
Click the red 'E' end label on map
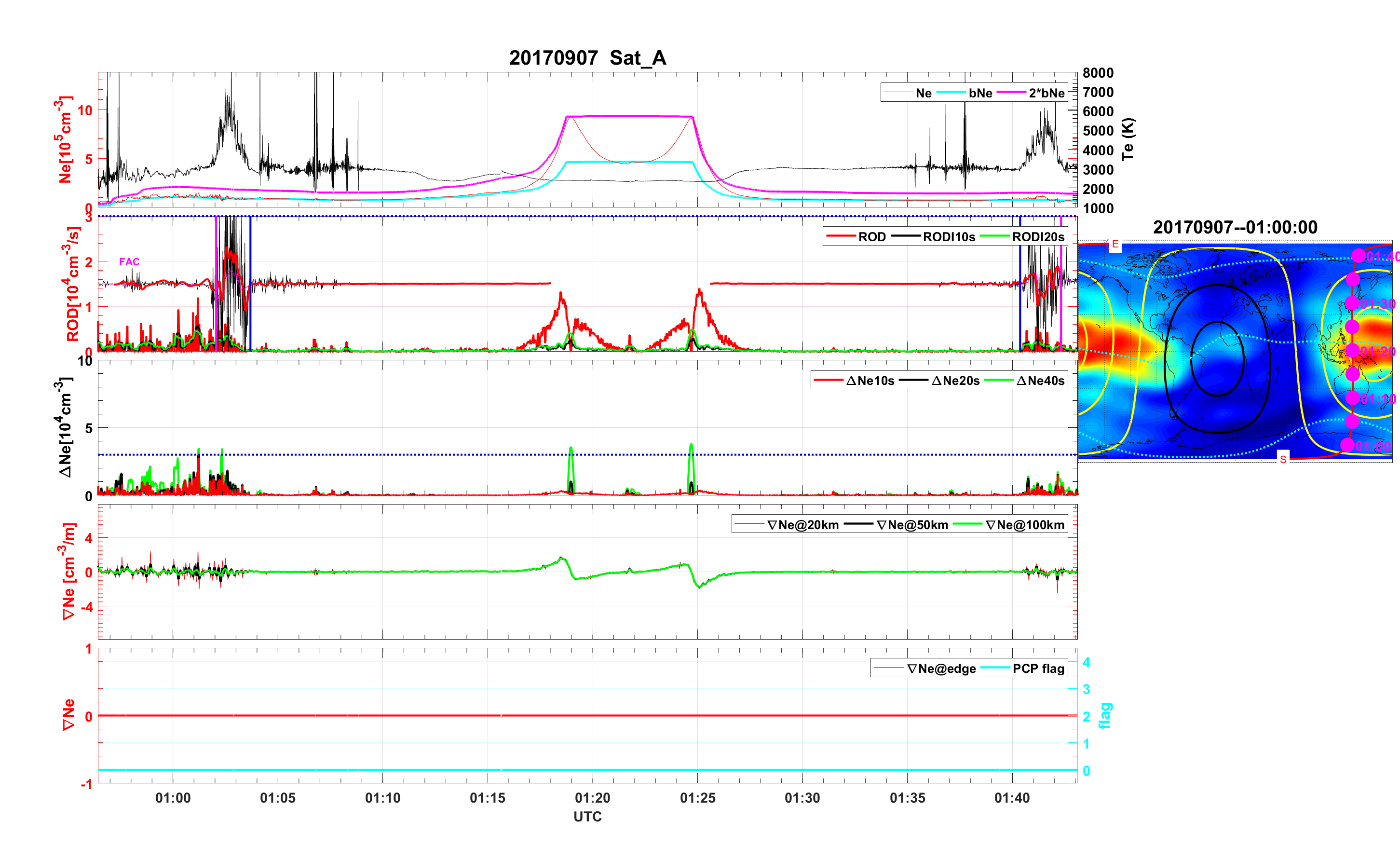click(x=1115, y=245)
